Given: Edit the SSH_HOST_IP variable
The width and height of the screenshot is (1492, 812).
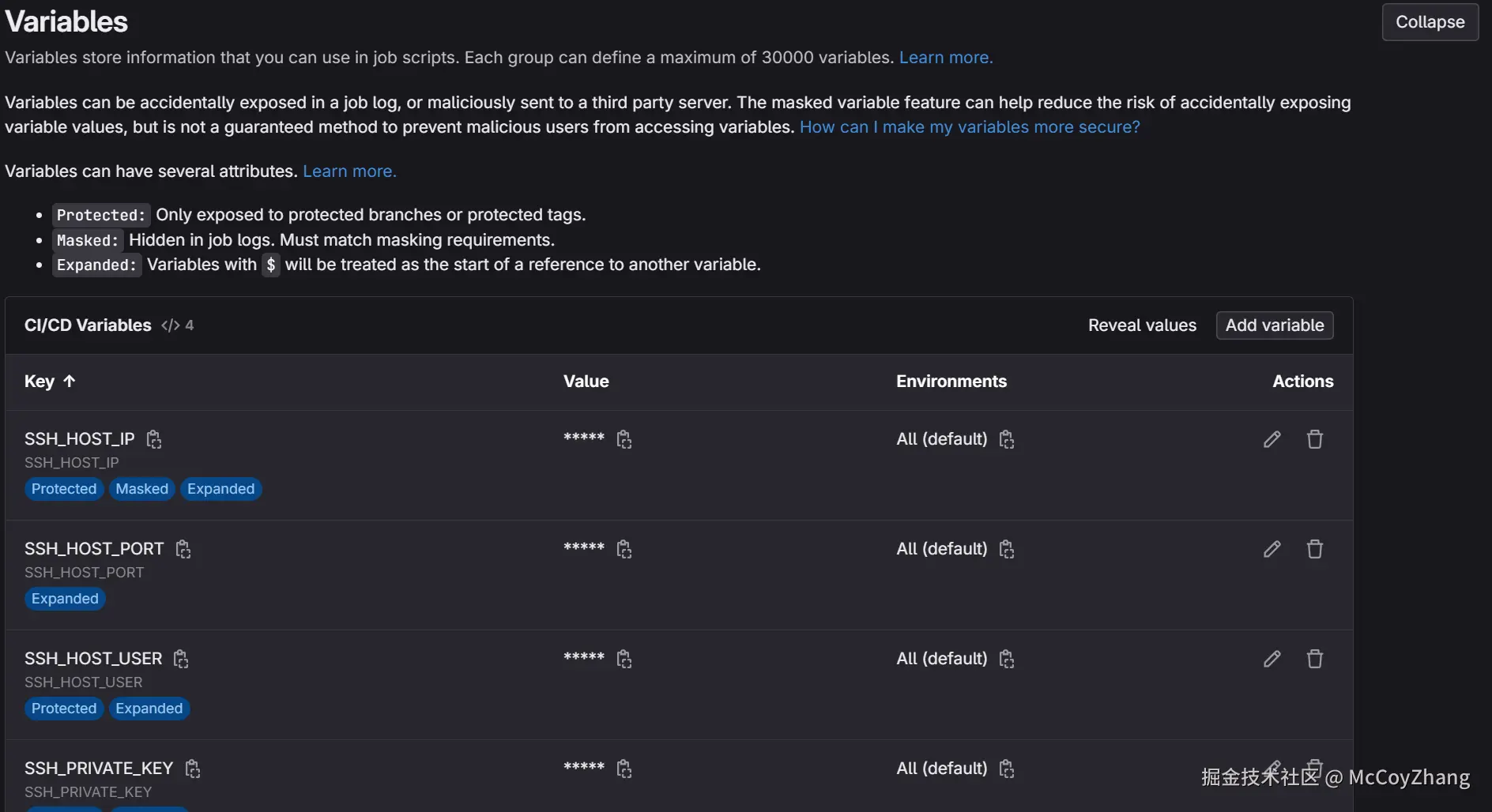Looking at the screenshot, I should tap(1272, 439).
